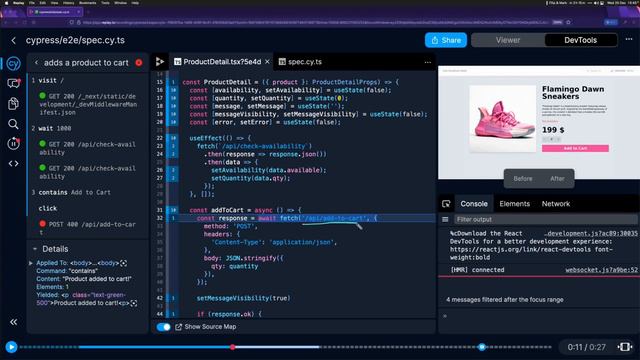Expand the Applied To body entry

click(x=31, y=263)
